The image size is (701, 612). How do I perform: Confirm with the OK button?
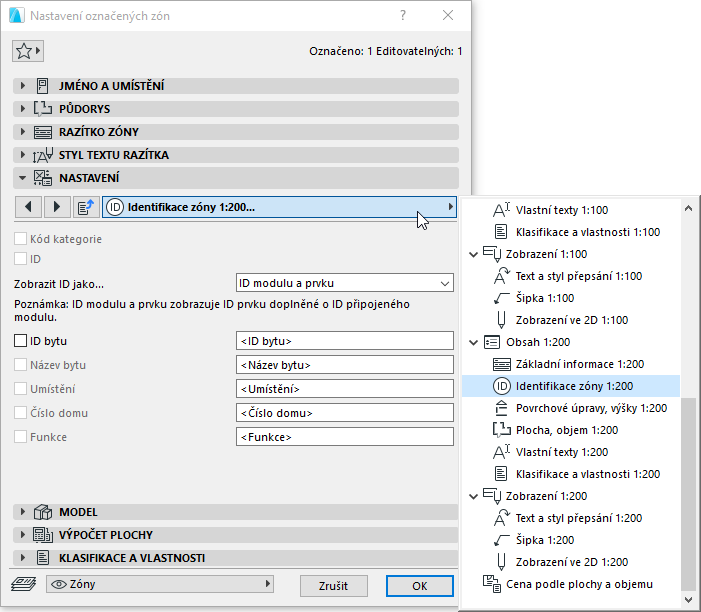419,586
